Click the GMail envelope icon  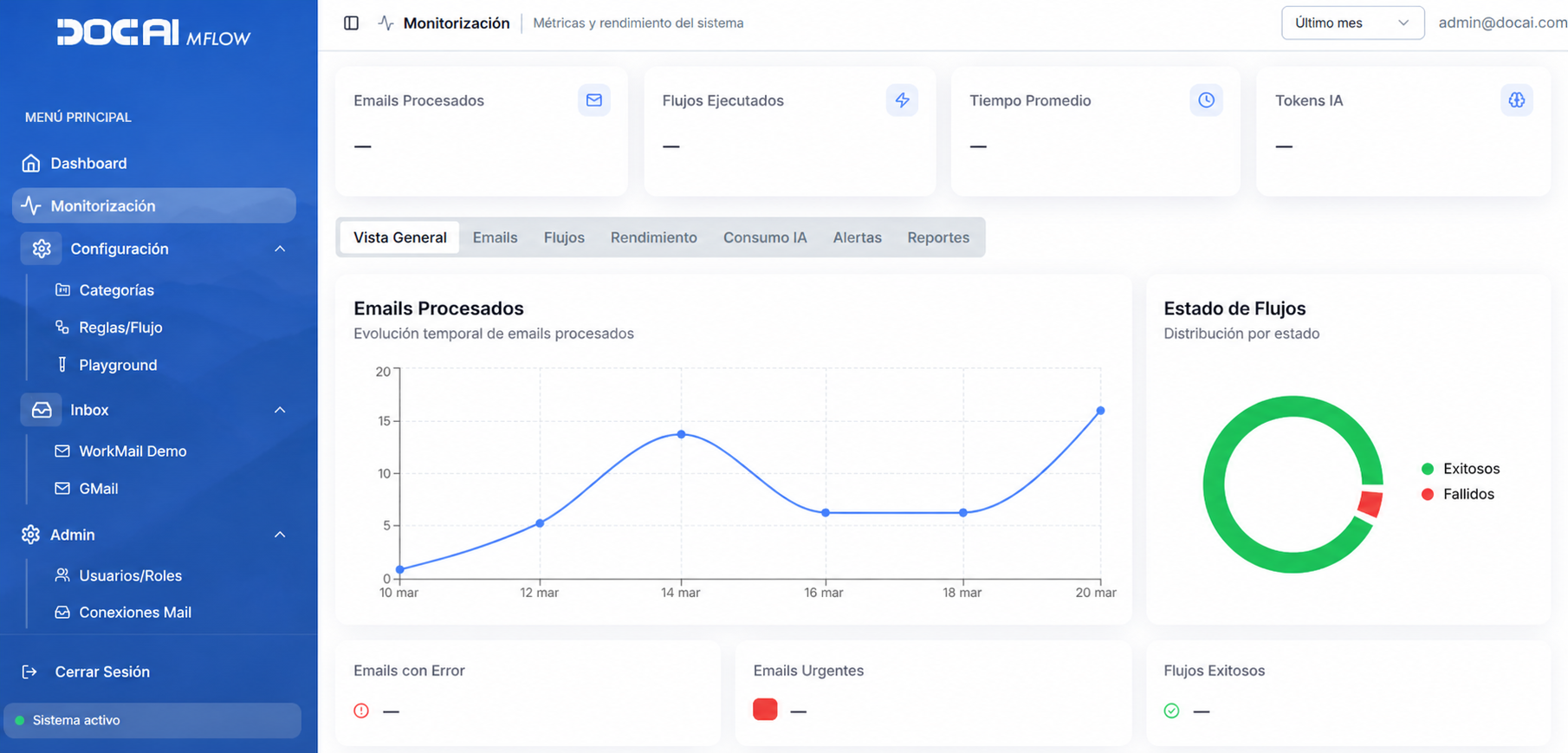click(62, 489)
